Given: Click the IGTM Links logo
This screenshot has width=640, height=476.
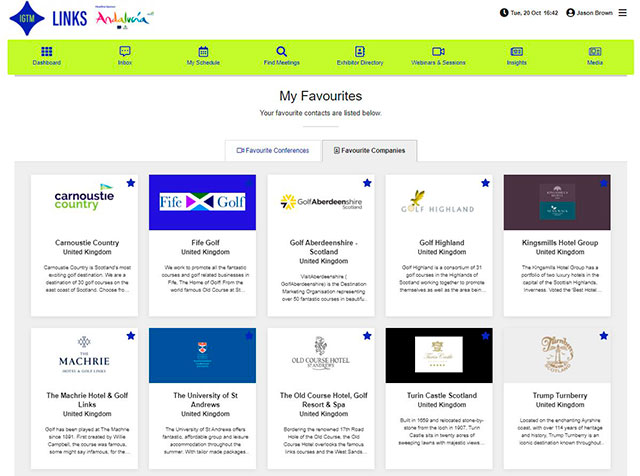Looking at the screenshot, I should click(48, 18).
